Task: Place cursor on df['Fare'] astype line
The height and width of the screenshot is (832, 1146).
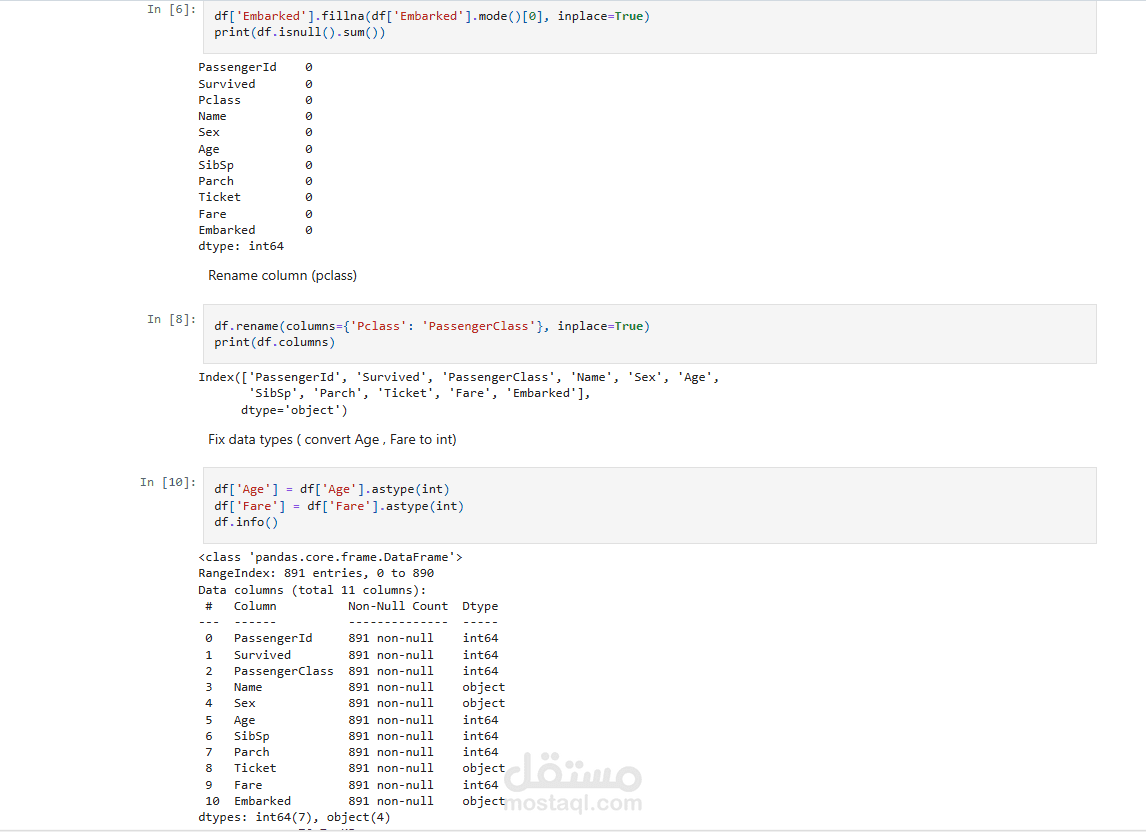Action: coord(339,506)
